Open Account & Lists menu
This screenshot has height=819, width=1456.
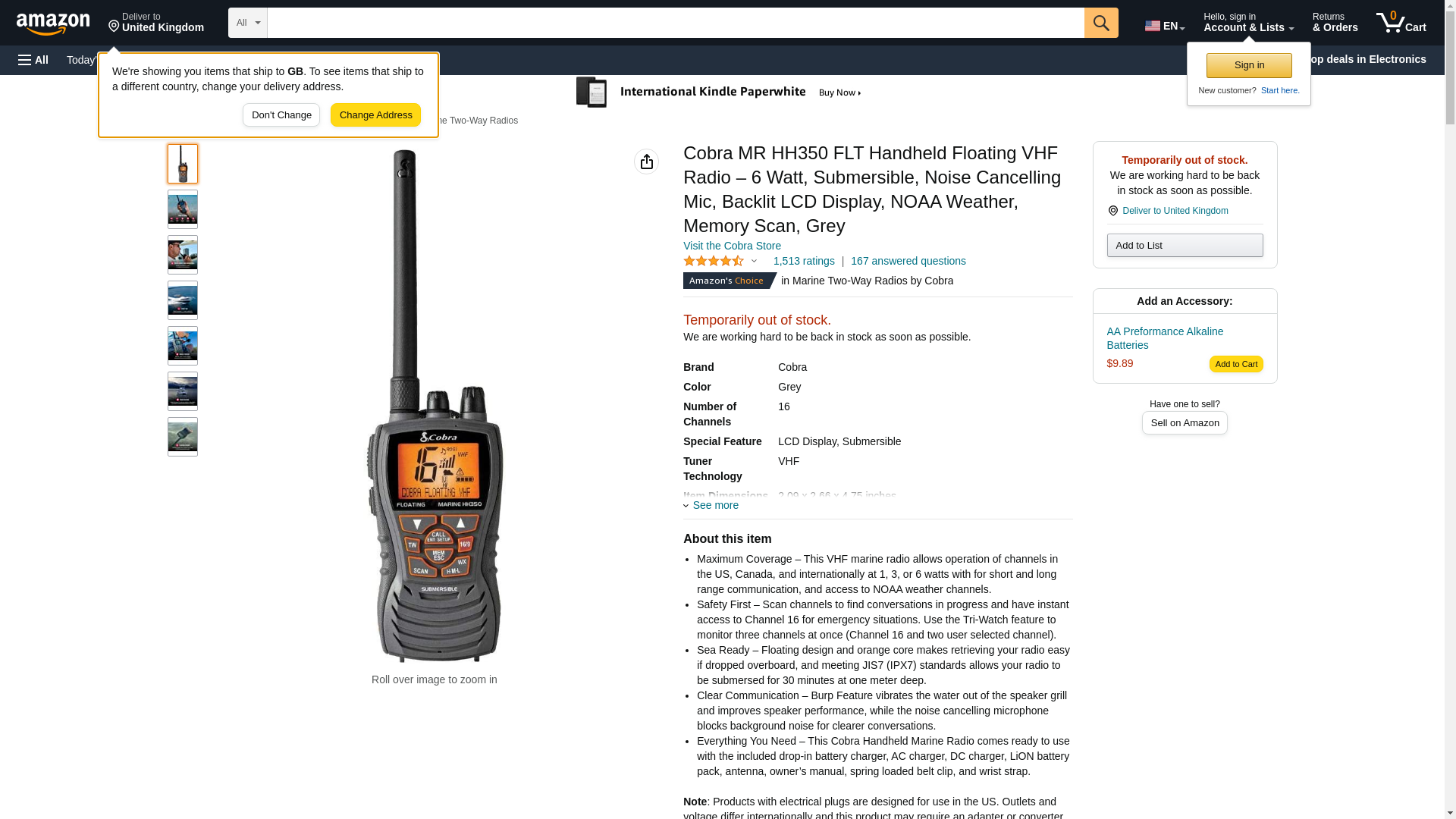tap(1248, 23)
